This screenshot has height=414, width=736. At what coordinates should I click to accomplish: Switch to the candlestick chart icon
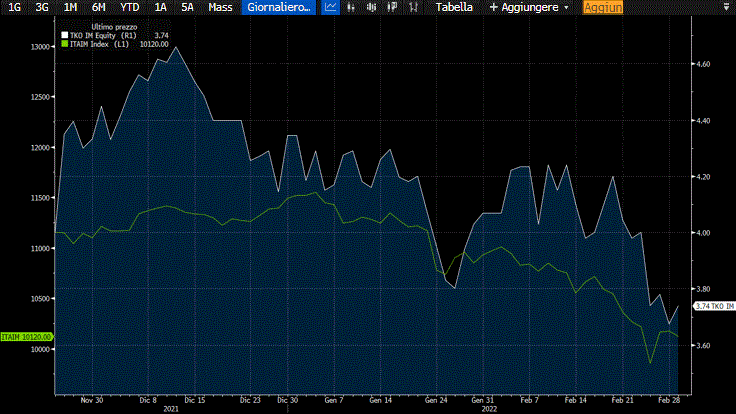coord(373,7)
